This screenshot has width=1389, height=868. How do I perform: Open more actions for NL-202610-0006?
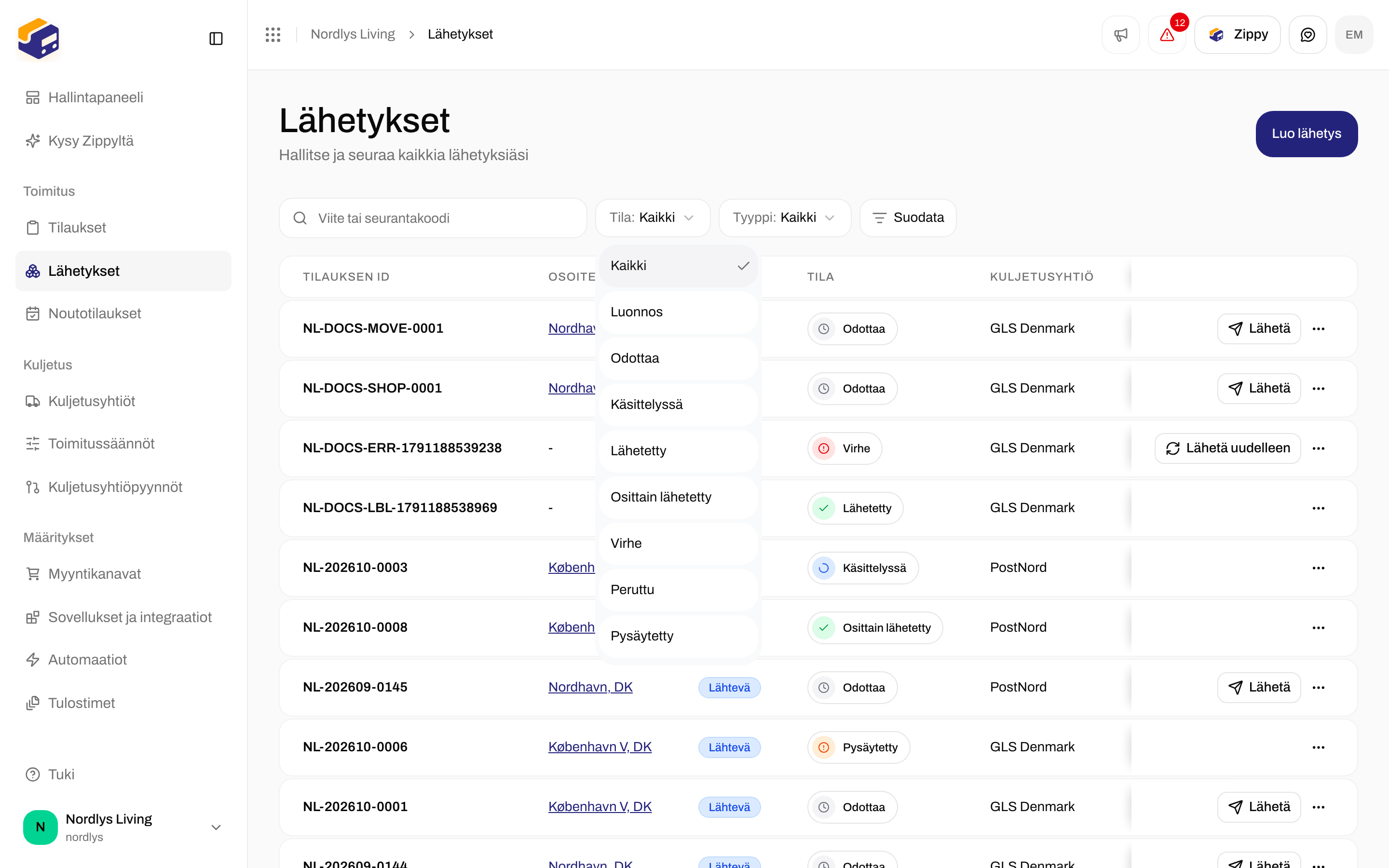click(x=1319, y=747)
